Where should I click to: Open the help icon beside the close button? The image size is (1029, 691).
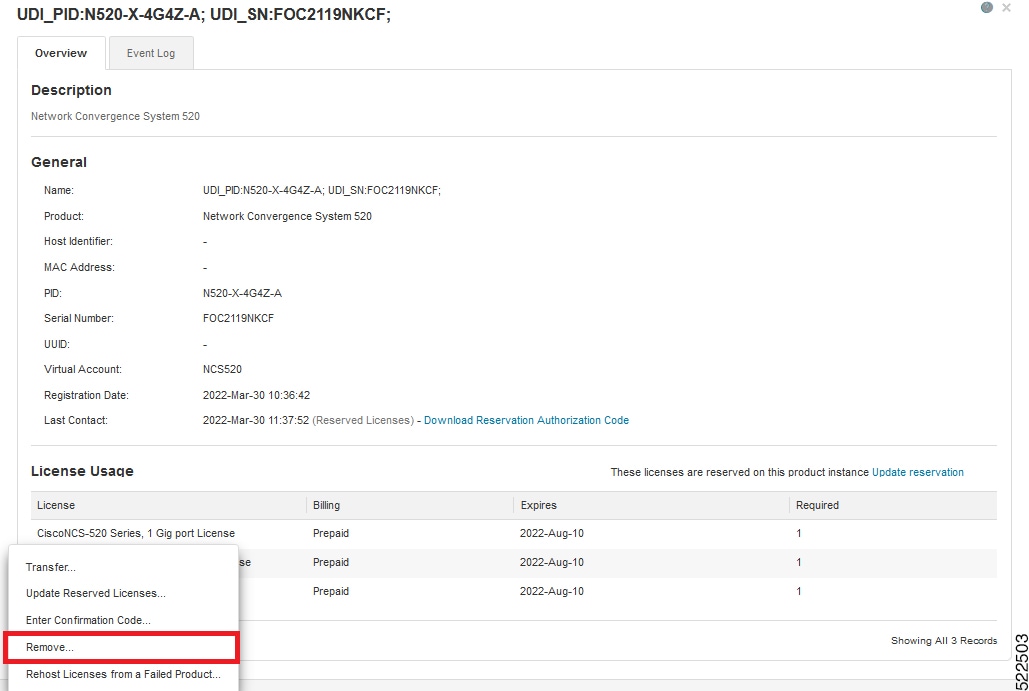point(986,7)
